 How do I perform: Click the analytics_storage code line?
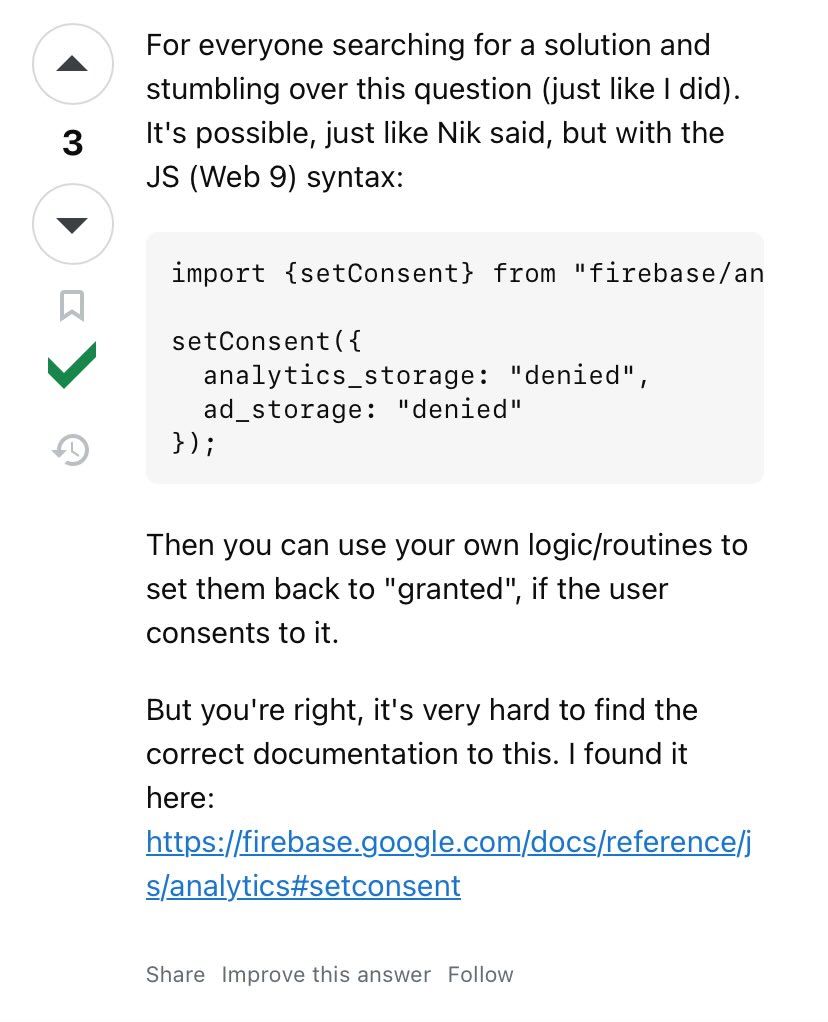click(426, 375)
